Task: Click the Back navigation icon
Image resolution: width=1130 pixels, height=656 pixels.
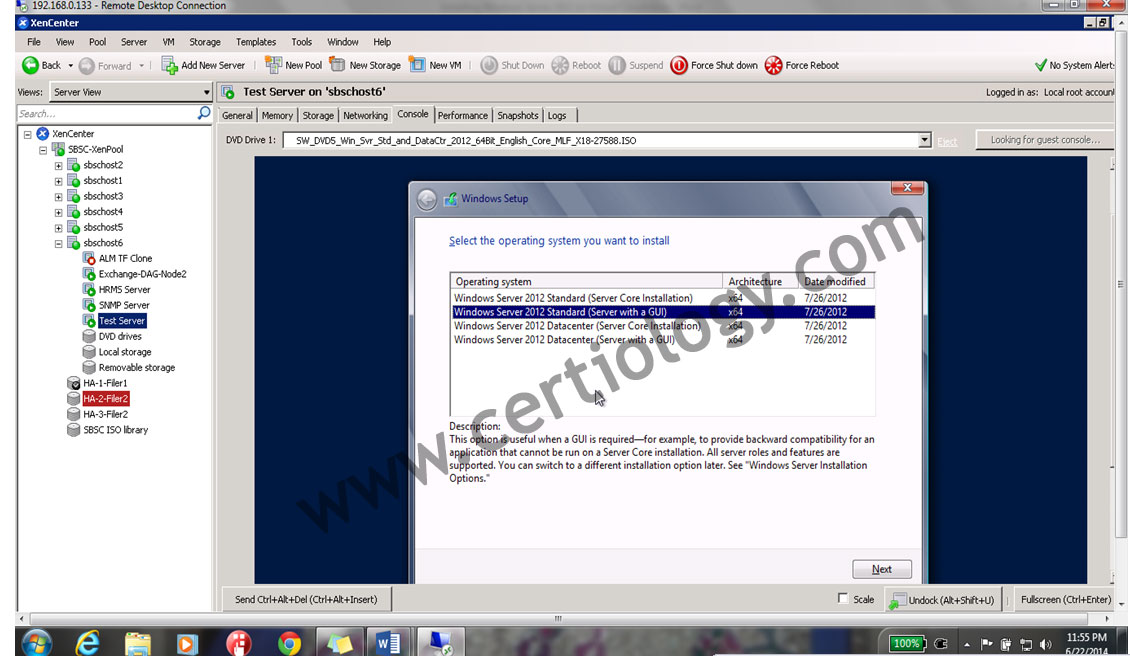Action: click(x=30, y=66)
